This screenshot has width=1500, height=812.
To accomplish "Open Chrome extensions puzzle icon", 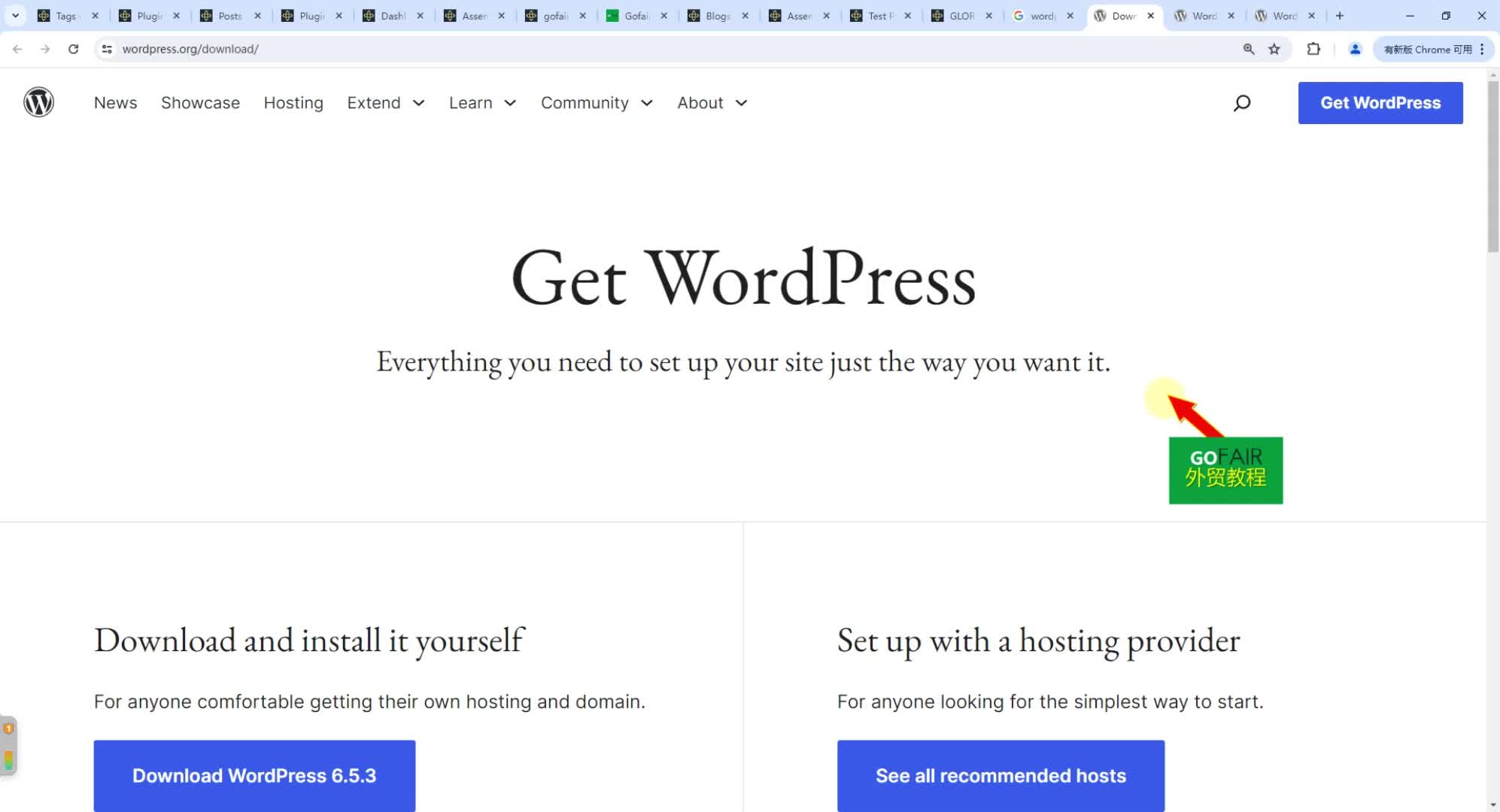I will 1313,49.
